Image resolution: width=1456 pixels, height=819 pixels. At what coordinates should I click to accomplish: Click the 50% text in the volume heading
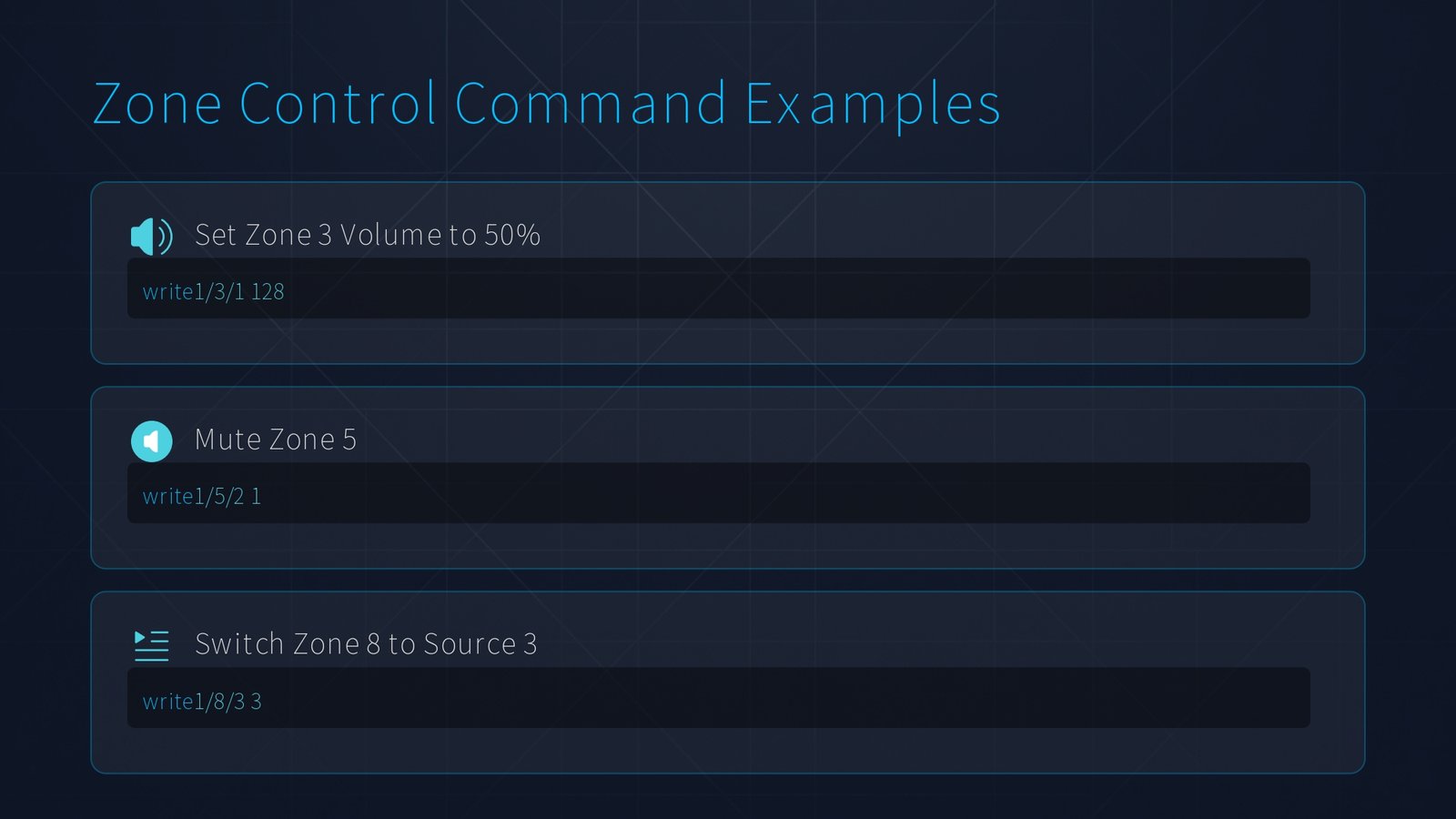[x=512, y=235]
